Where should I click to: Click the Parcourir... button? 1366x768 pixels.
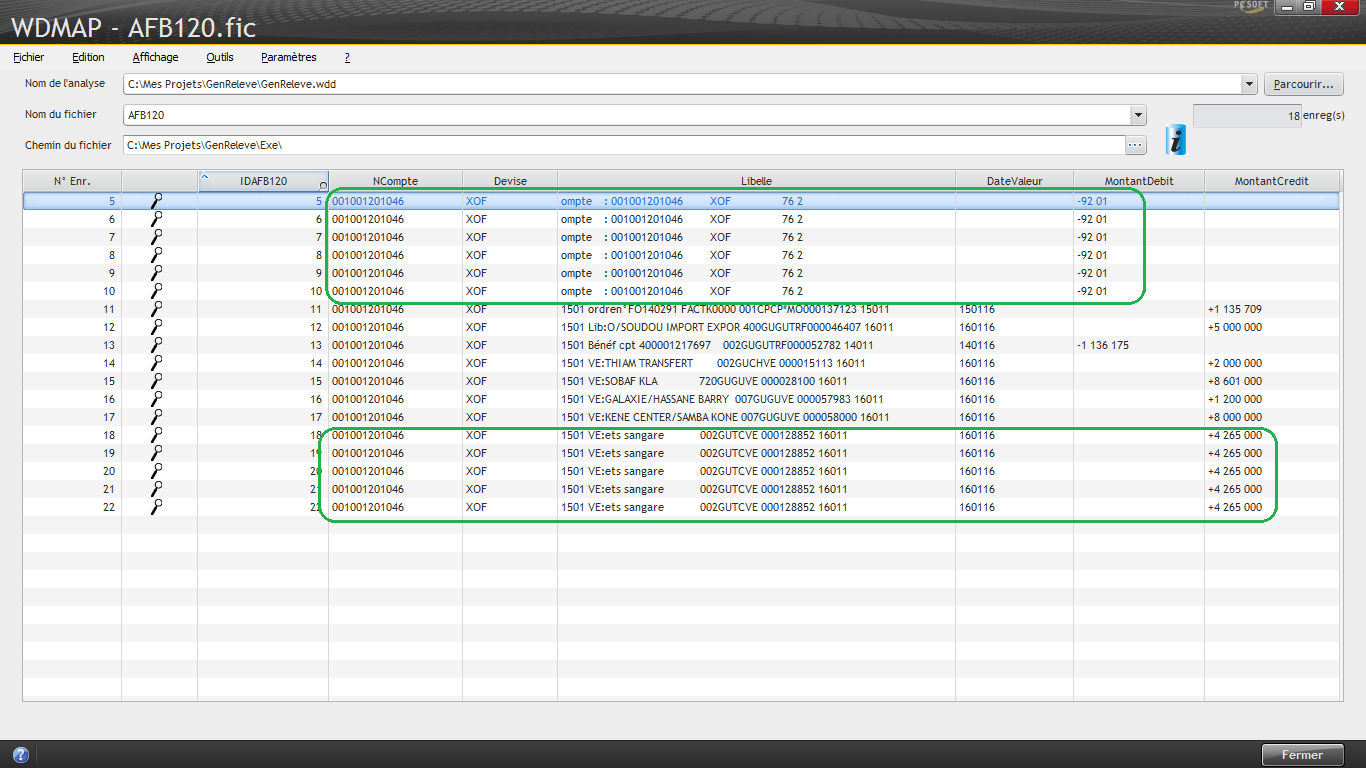click(x=1304, y=84)
